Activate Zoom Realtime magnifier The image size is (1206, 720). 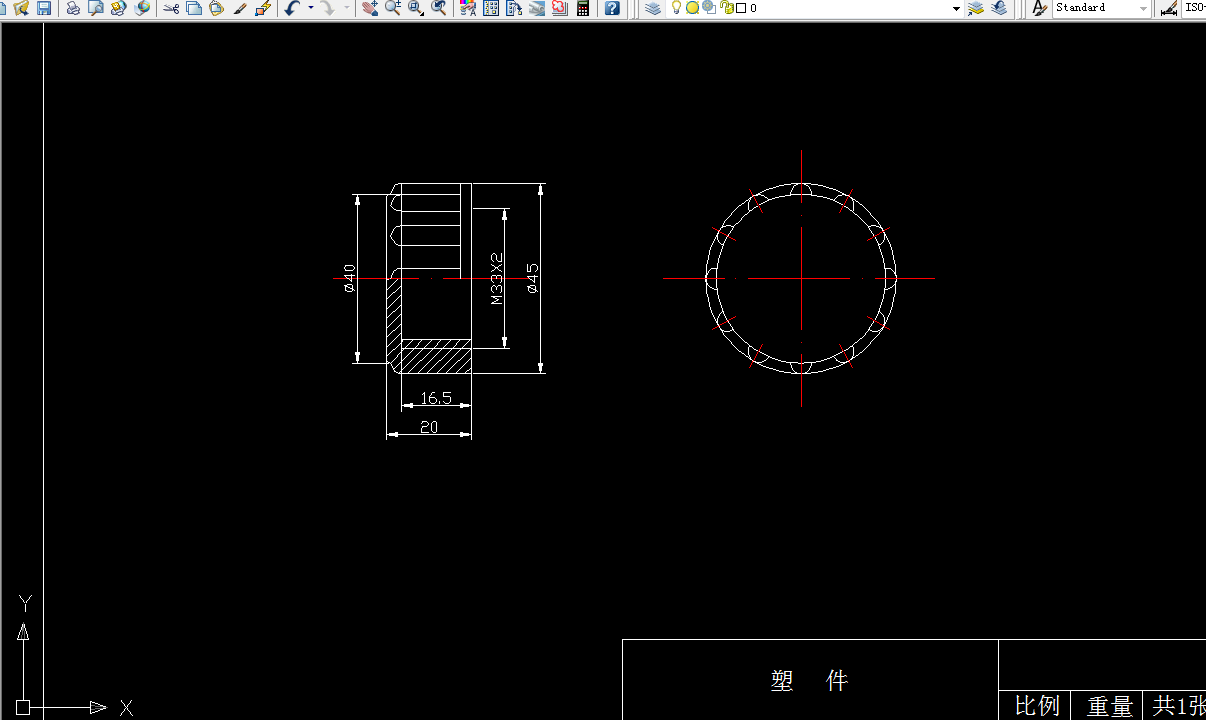point(393,8)
